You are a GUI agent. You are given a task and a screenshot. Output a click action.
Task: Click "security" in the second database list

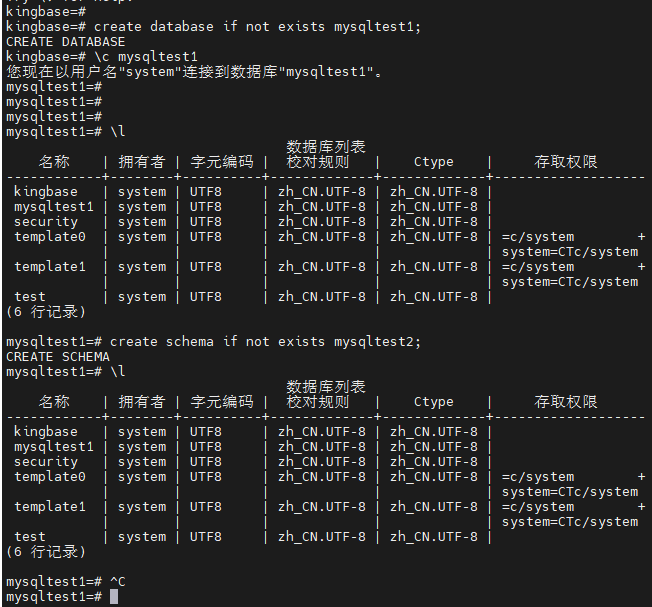46,462
